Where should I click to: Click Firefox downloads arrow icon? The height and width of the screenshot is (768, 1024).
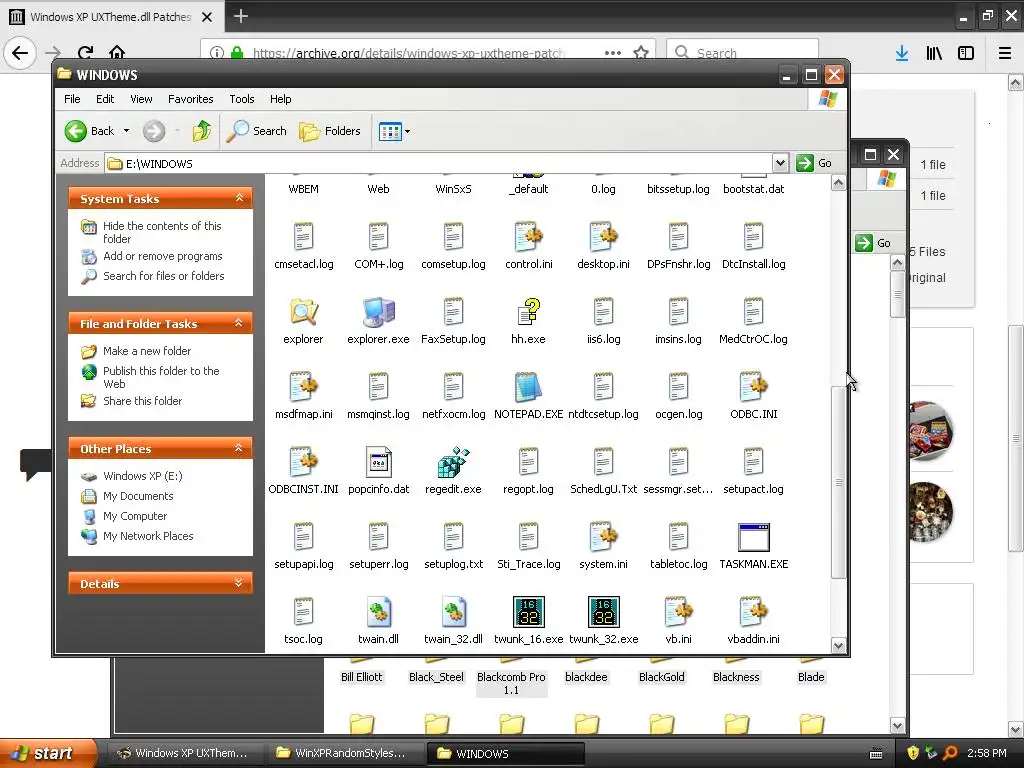coord(901,53)
